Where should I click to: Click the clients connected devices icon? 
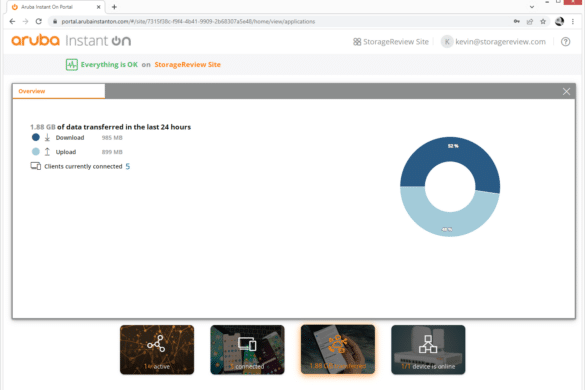click(36, 166)
